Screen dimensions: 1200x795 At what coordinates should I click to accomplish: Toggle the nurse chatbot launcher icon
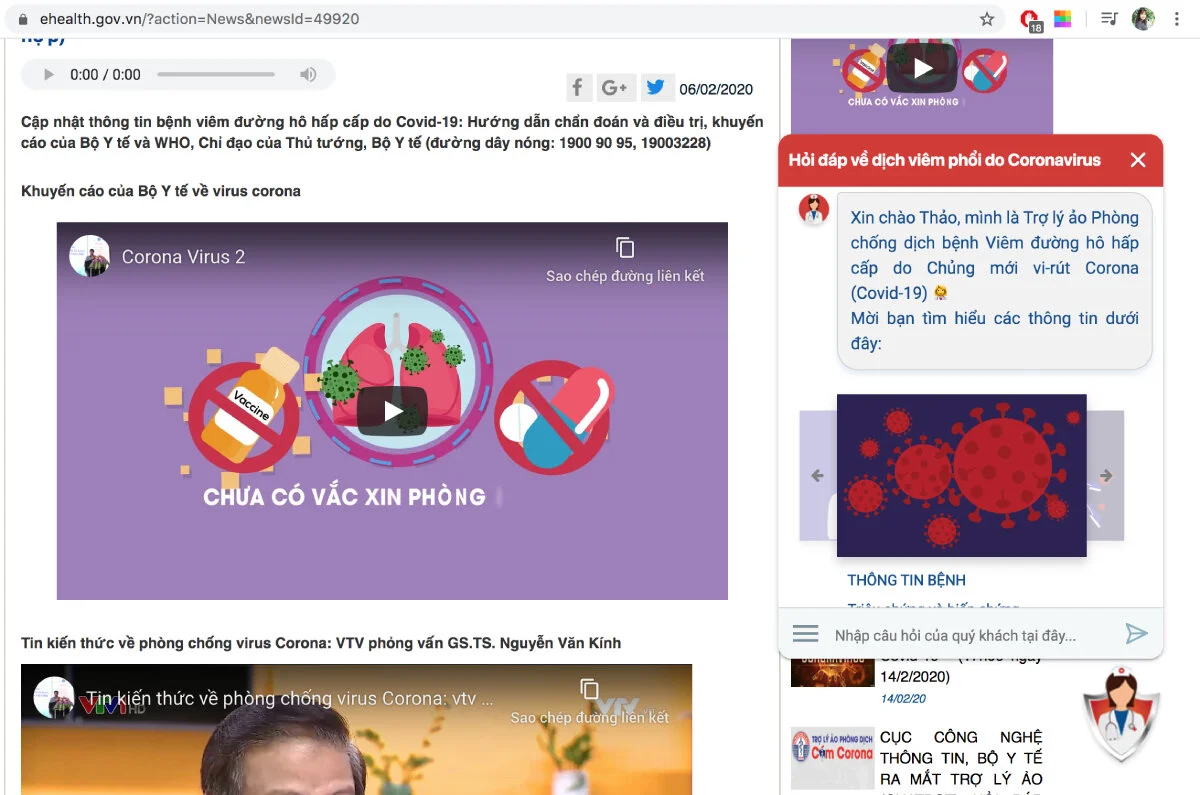click(x=1121, y=714)
